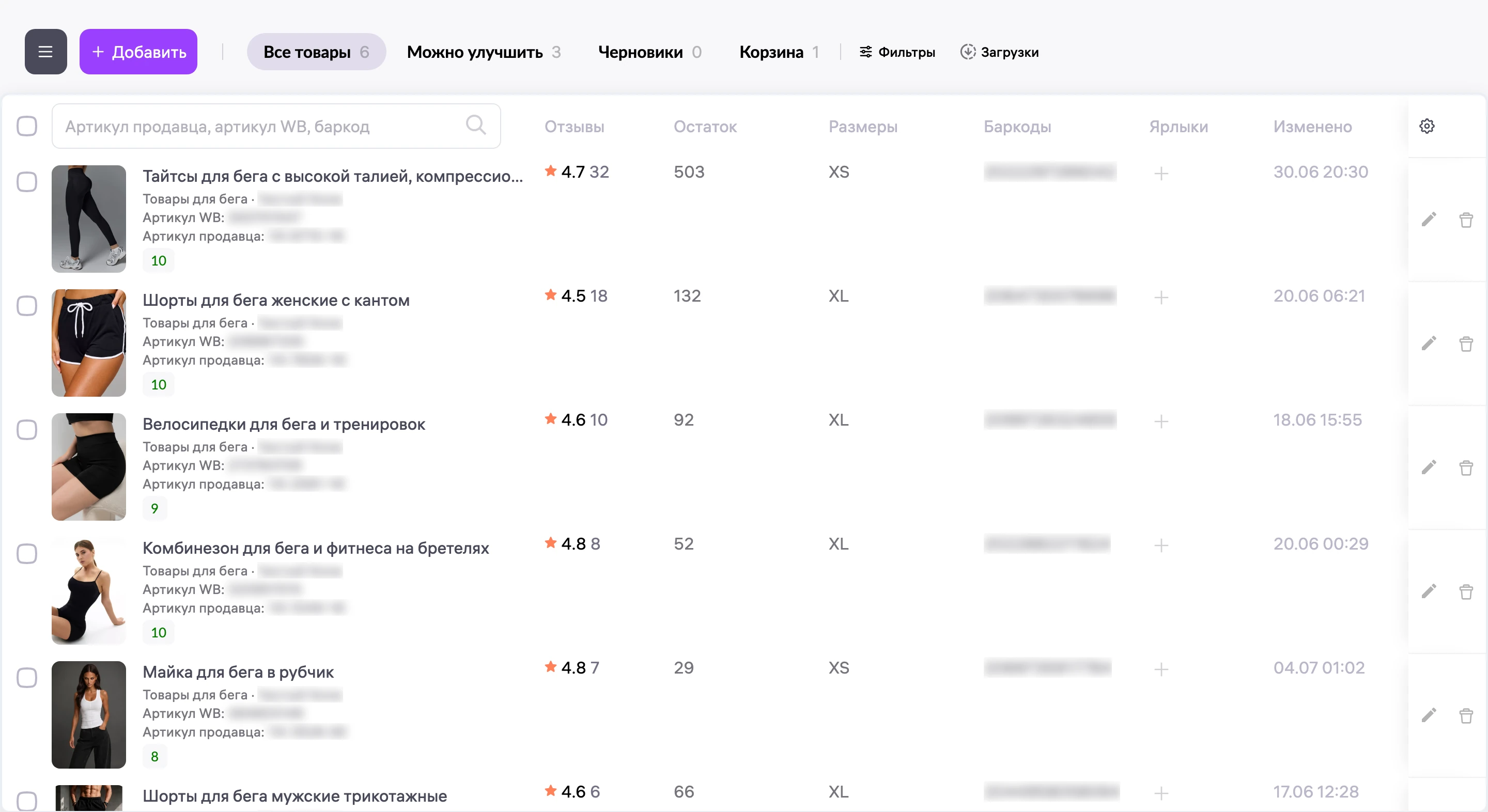The height and width of the screenshot is (812, 1488).
Task: Edit the Велосипедки для бега product
Action: pyautogui.click(x=1429, y=467)
